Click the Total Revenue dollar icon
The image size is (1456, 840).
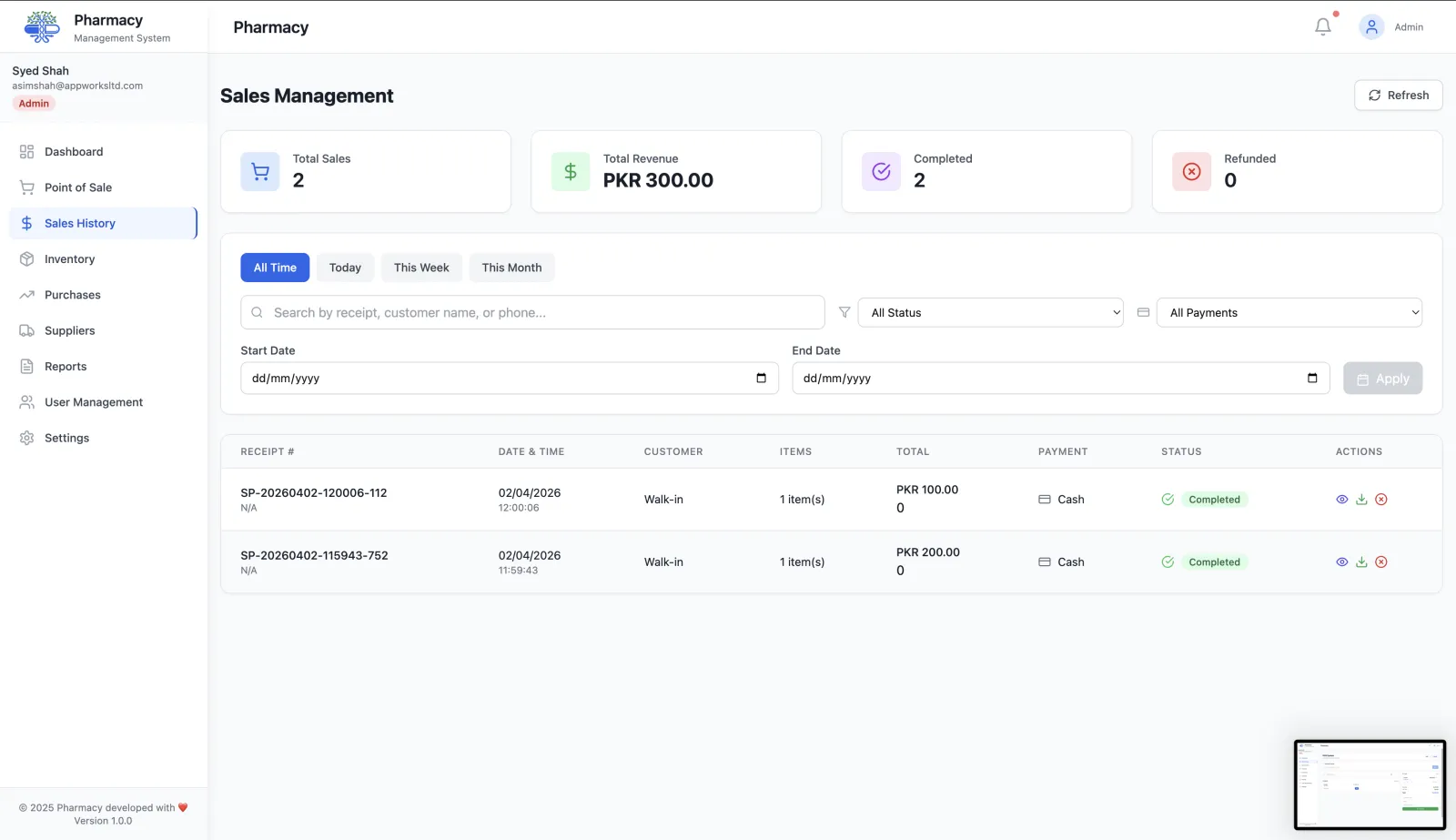[x=571, y=171]
